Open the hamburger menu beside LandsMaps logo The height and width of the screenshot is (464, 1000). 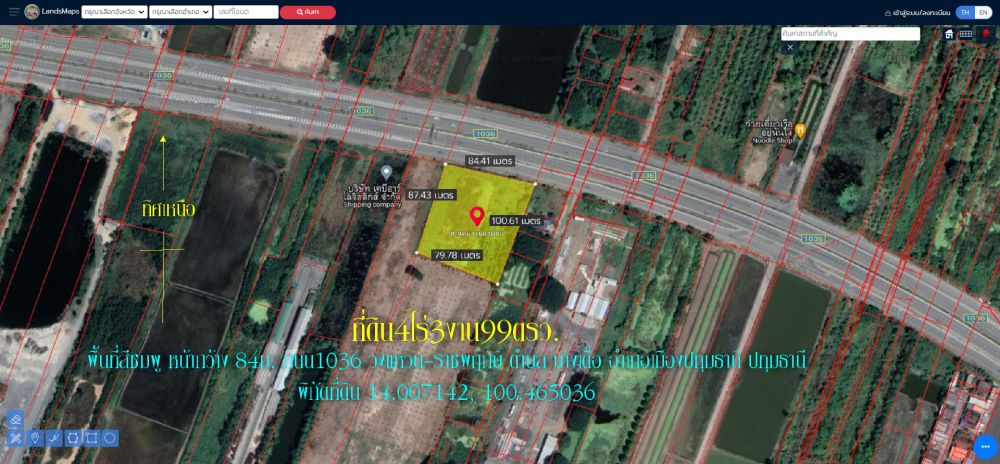point(14,12)
